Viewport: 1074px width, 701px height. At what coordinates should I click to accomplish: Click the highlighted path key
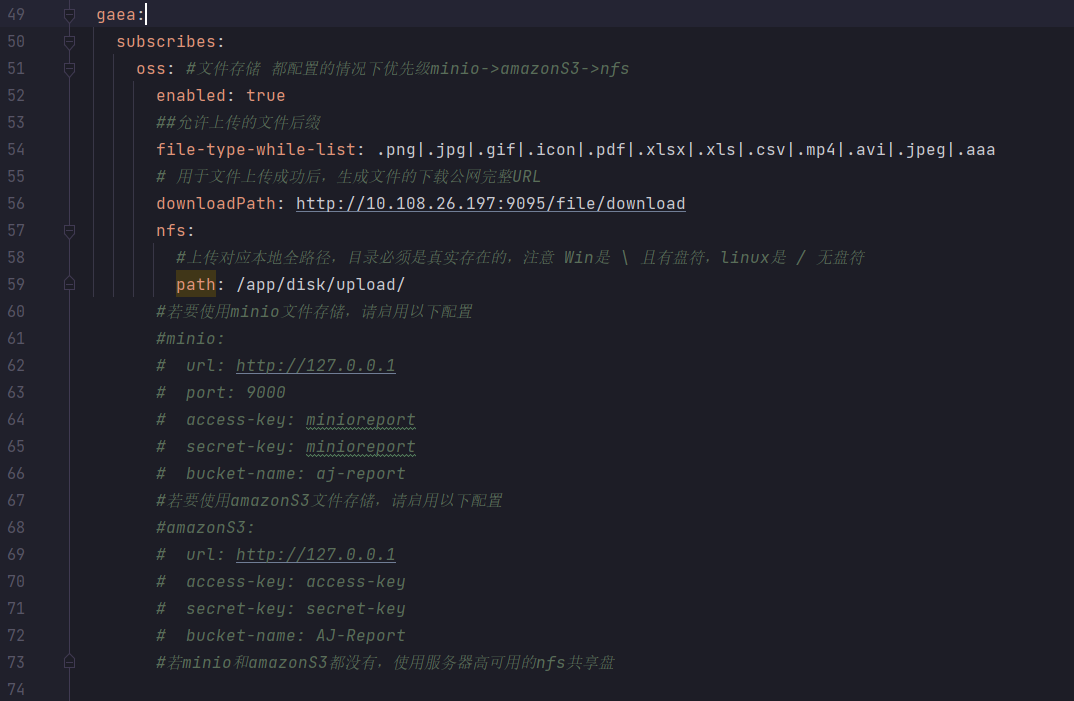(x=195, y=285)
